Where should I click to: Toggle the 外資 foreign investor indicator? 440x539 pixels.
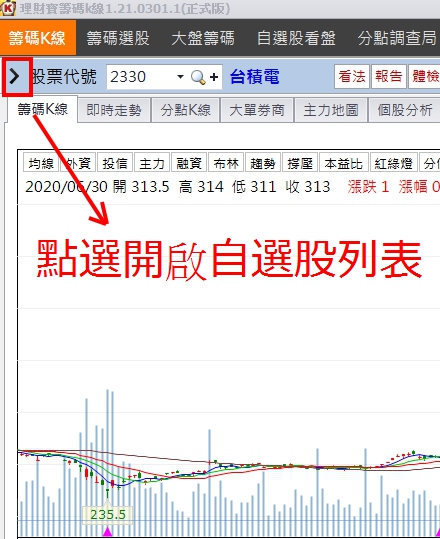click(78, 162)
